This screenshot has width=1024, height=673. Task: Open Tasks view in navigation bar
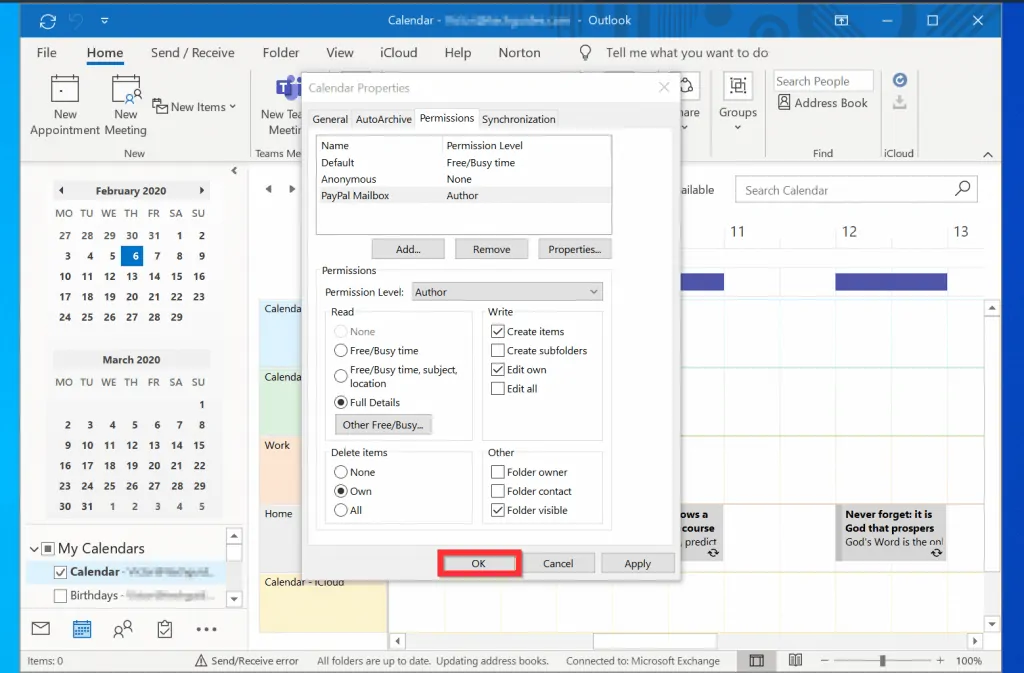(x=165, y=629)
